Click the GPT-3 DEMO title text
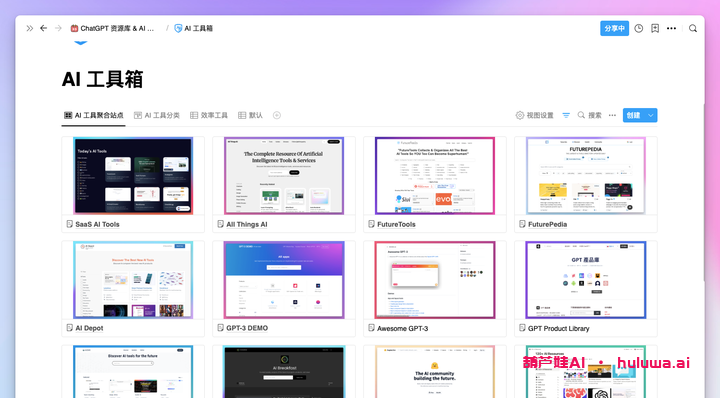Viewport: 720px width, 398px height. point(247,328)
